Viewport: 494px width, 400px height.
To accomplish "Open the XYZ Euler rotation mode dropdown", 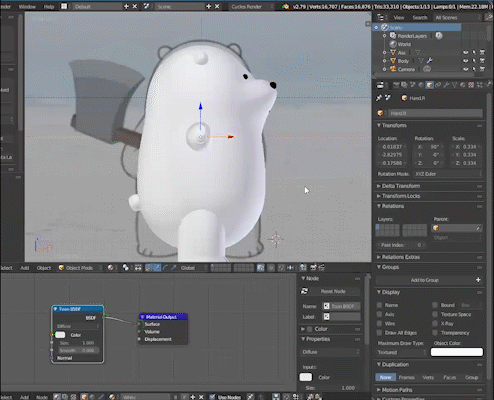I will click(448, 174).
